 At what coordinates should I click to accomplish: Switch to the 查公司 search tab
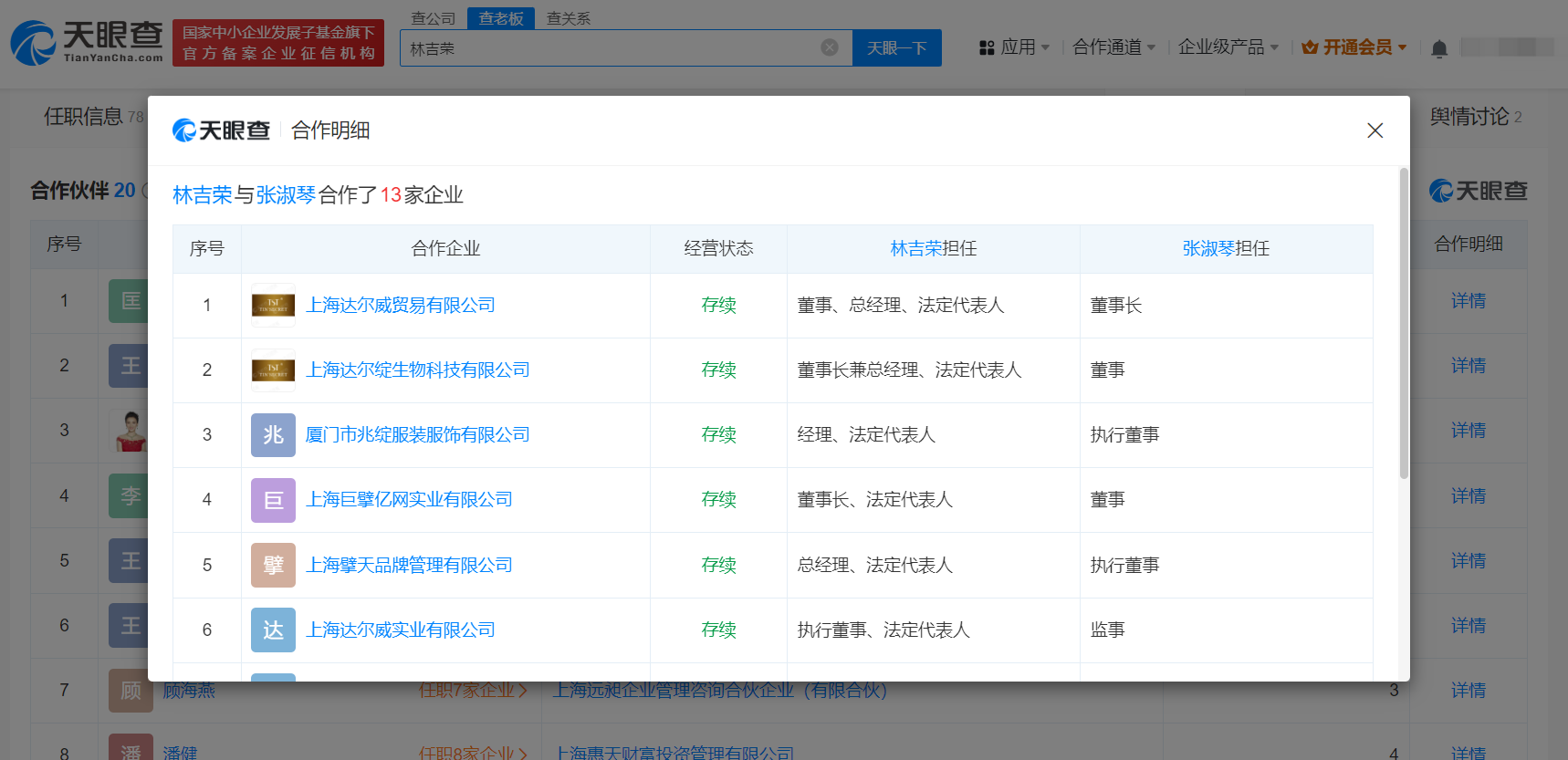(433, 18)
